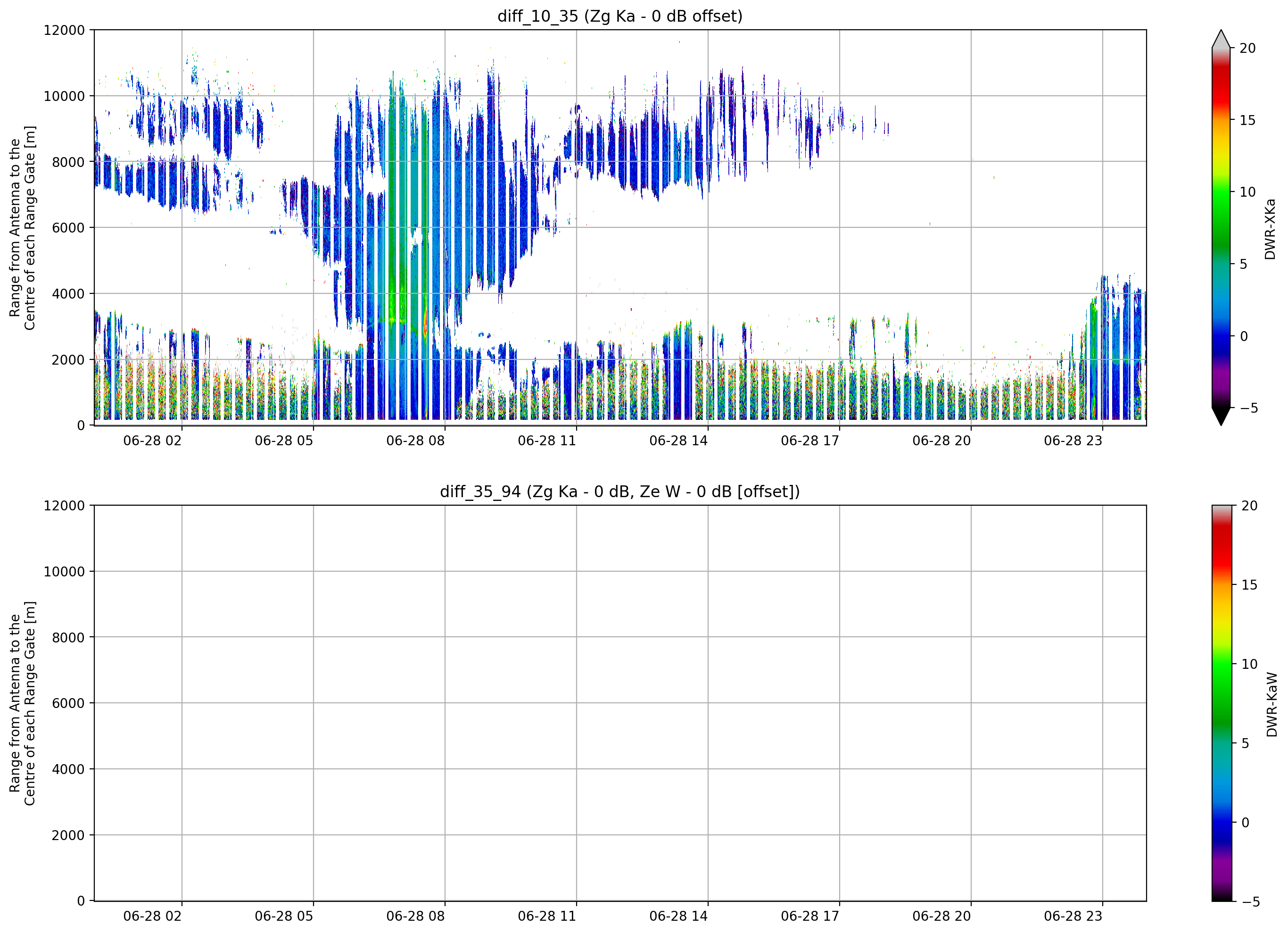This screenshot has height=933, width=1288.
Task: Click the 12000 y-axis label of top plot
Action: [64, 30]
